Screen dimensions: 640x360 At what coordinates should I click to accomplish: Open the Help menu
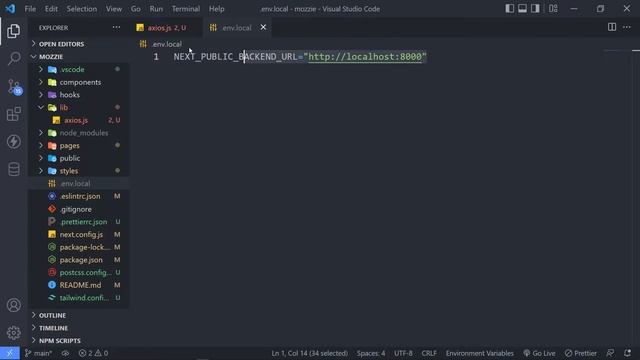click(217, 9)
